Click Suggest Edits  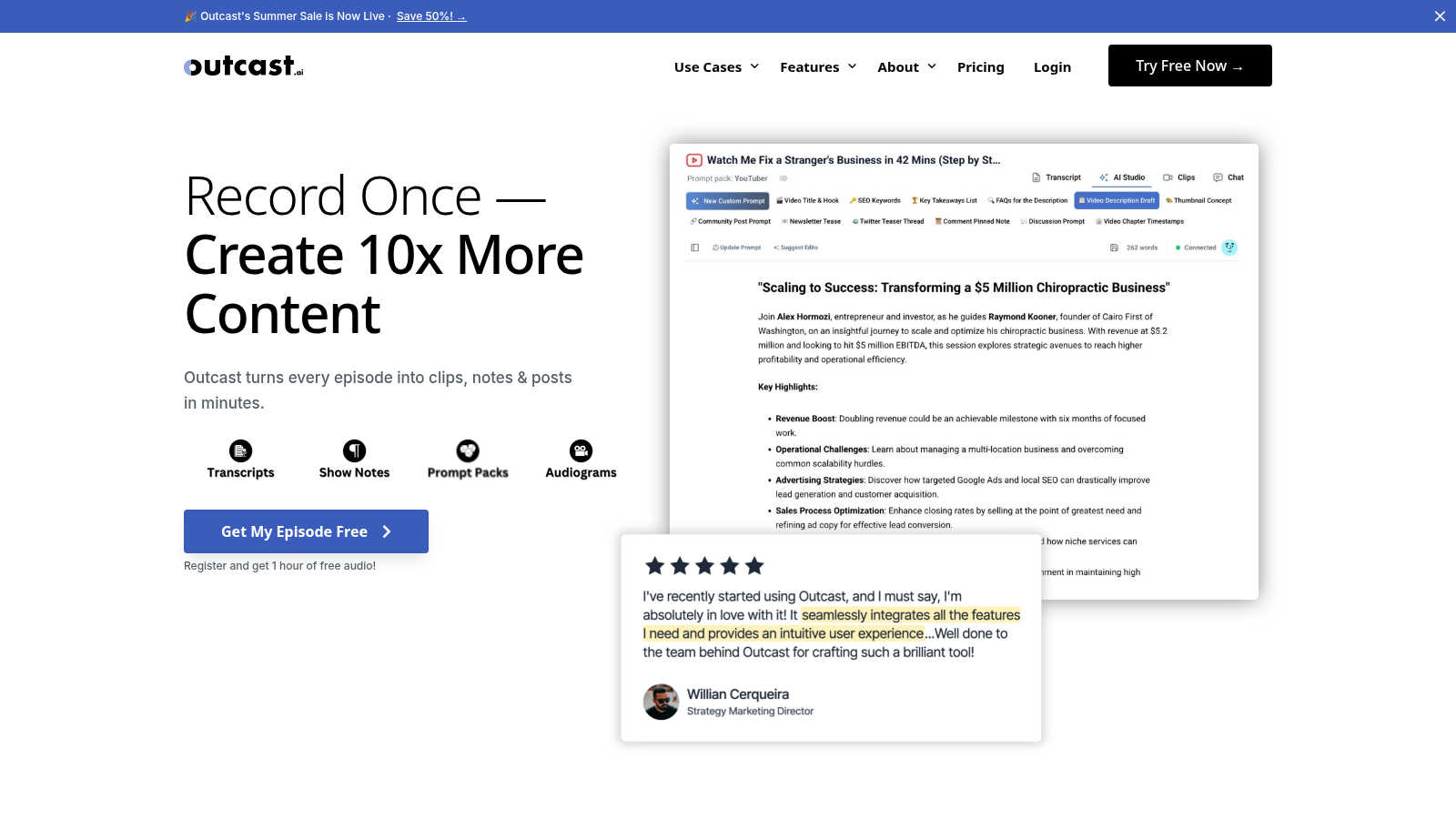(x=795, y=248)
